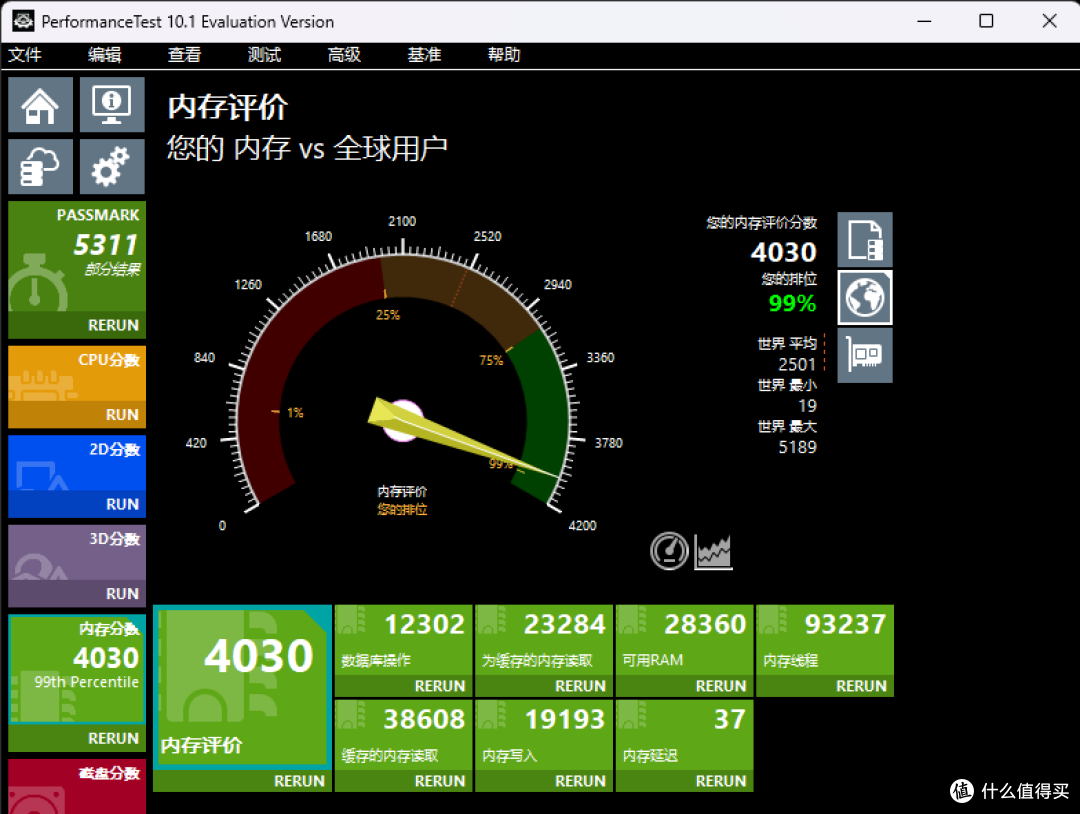Select the hardware card comparison icon
The height and width of the screenshot is (814, 1080).
tap(865, 355)
